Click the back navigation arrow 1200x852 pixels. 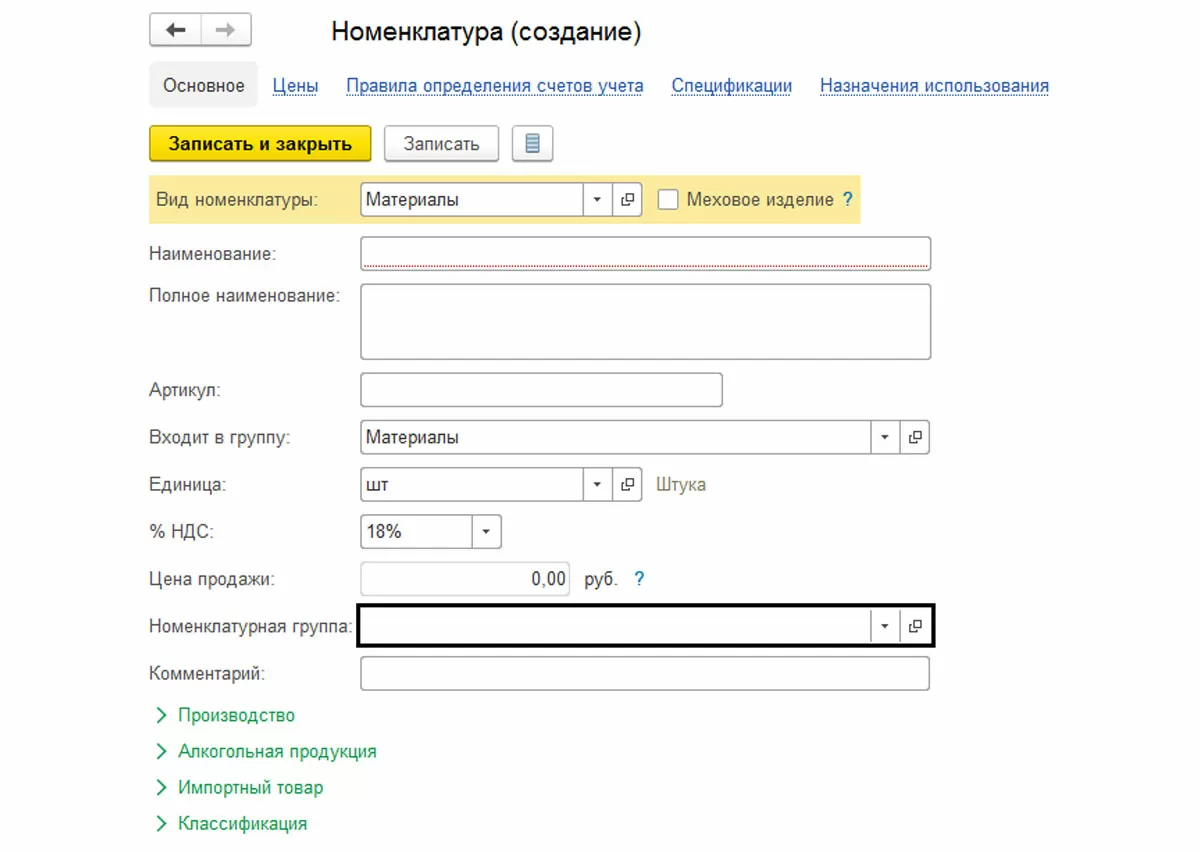click(x=175, y=30)
